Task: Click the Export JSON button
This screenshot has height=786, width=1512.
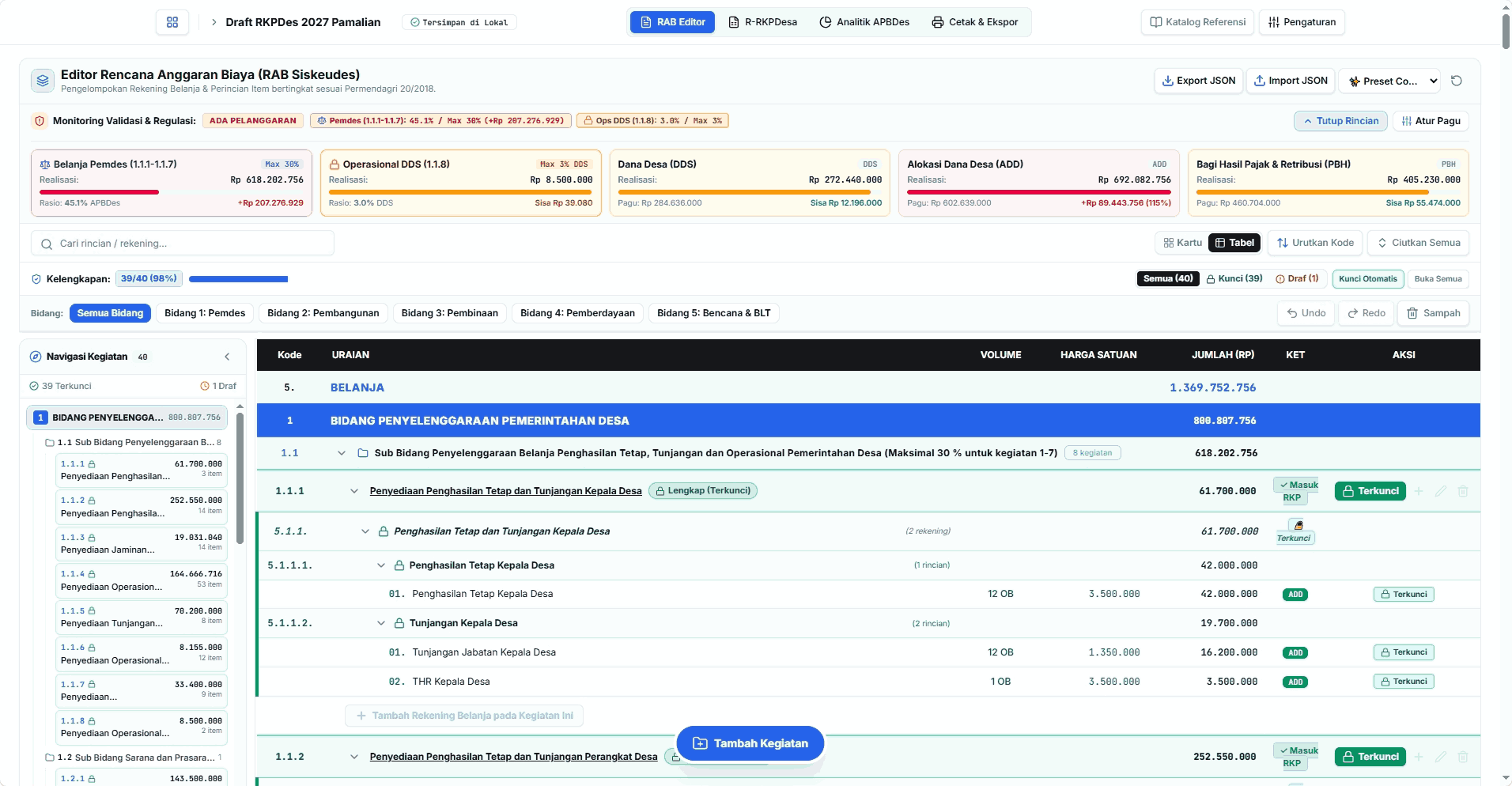Action: (x=1199, y=81)
